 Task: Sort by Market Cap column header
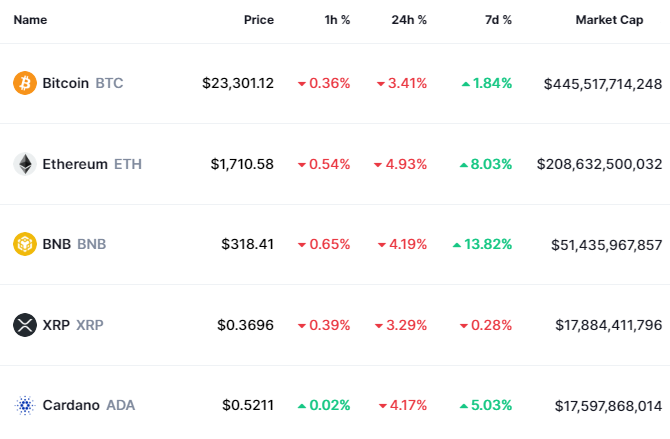click(x=609, y=20)
